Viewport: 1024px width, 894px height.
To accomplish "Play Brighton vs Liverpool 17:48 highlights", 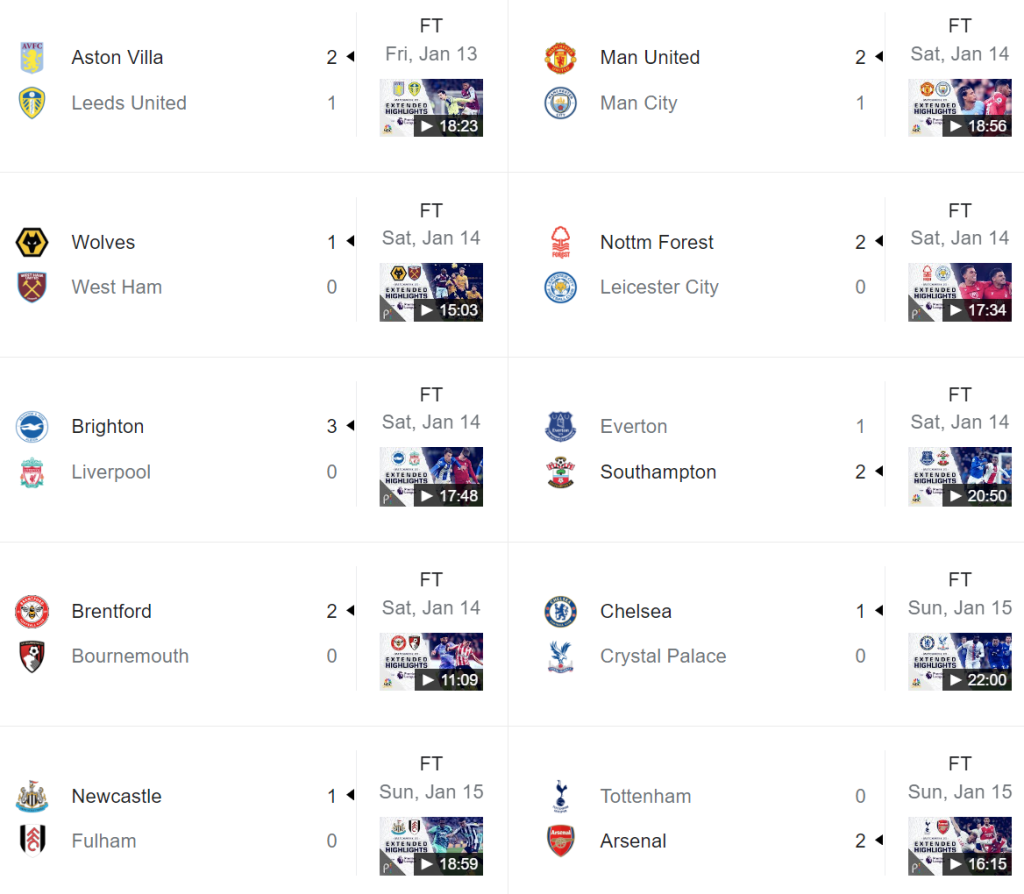I will click(431, 477).
